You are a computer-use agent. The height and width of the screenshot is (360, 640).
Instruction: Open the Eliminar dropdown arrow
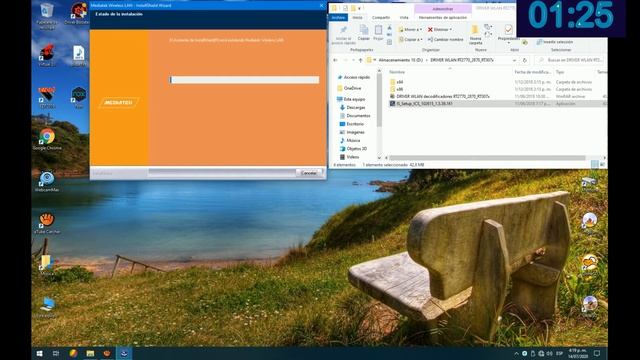tap(451, 29)
